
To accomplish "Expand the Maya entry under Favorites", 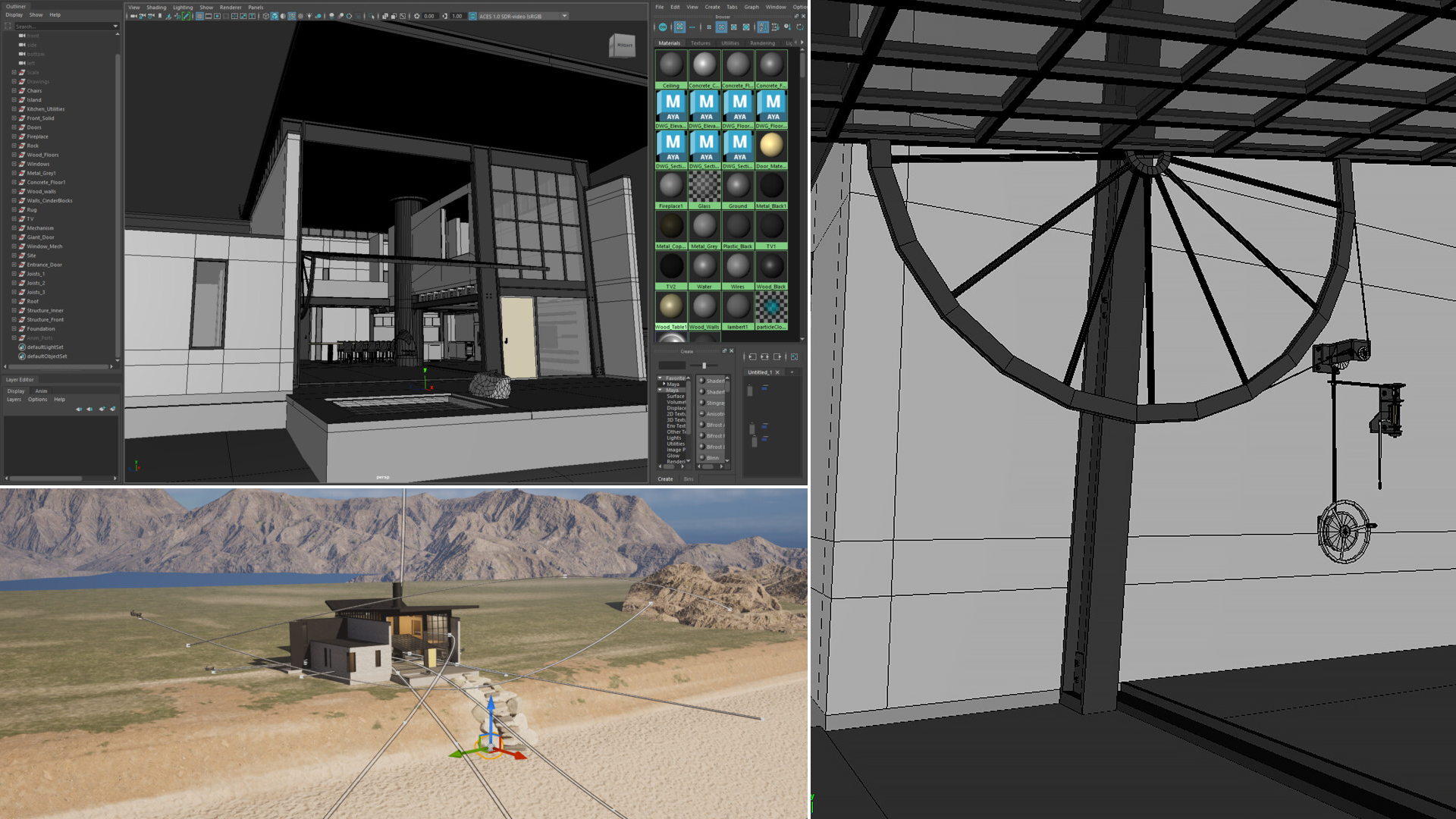I will pyautogui.click(x=664, y=384).
